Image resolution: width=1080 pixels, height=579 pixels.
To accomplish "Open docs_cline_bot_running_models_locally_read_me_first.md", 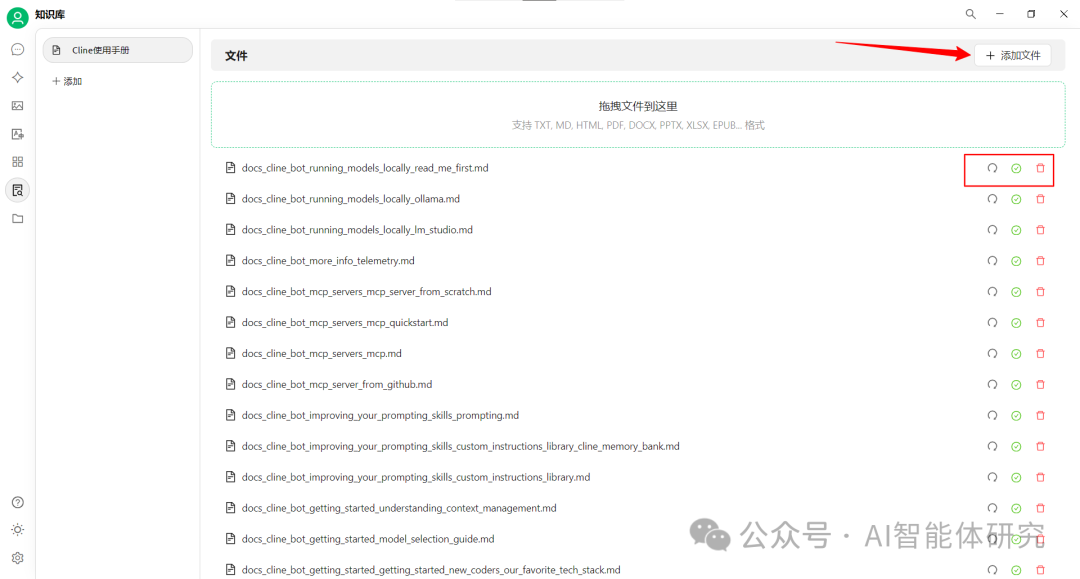I will (x=365, y=168).
